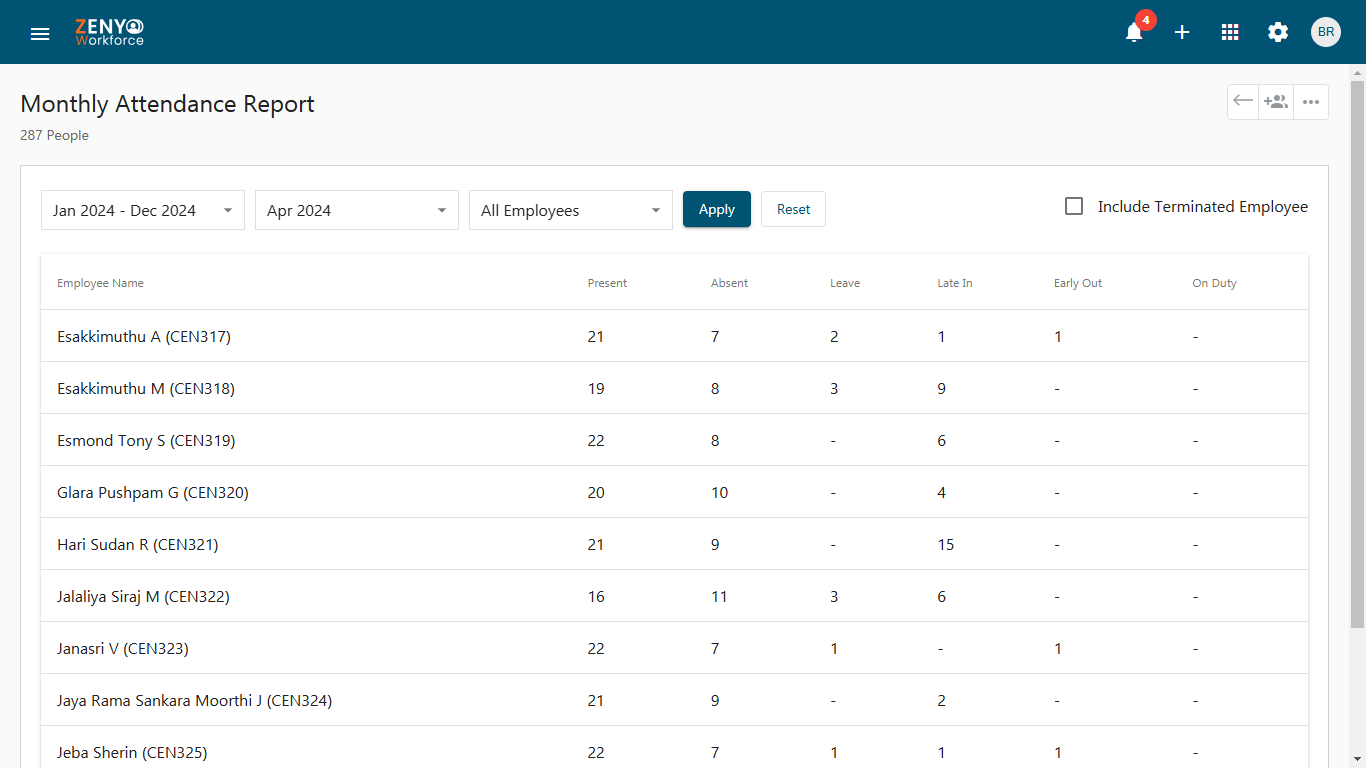The height and width of the screenshot is (768, 1366).
Task: Click the Employee Name column header
Action: tap(100, 283)
